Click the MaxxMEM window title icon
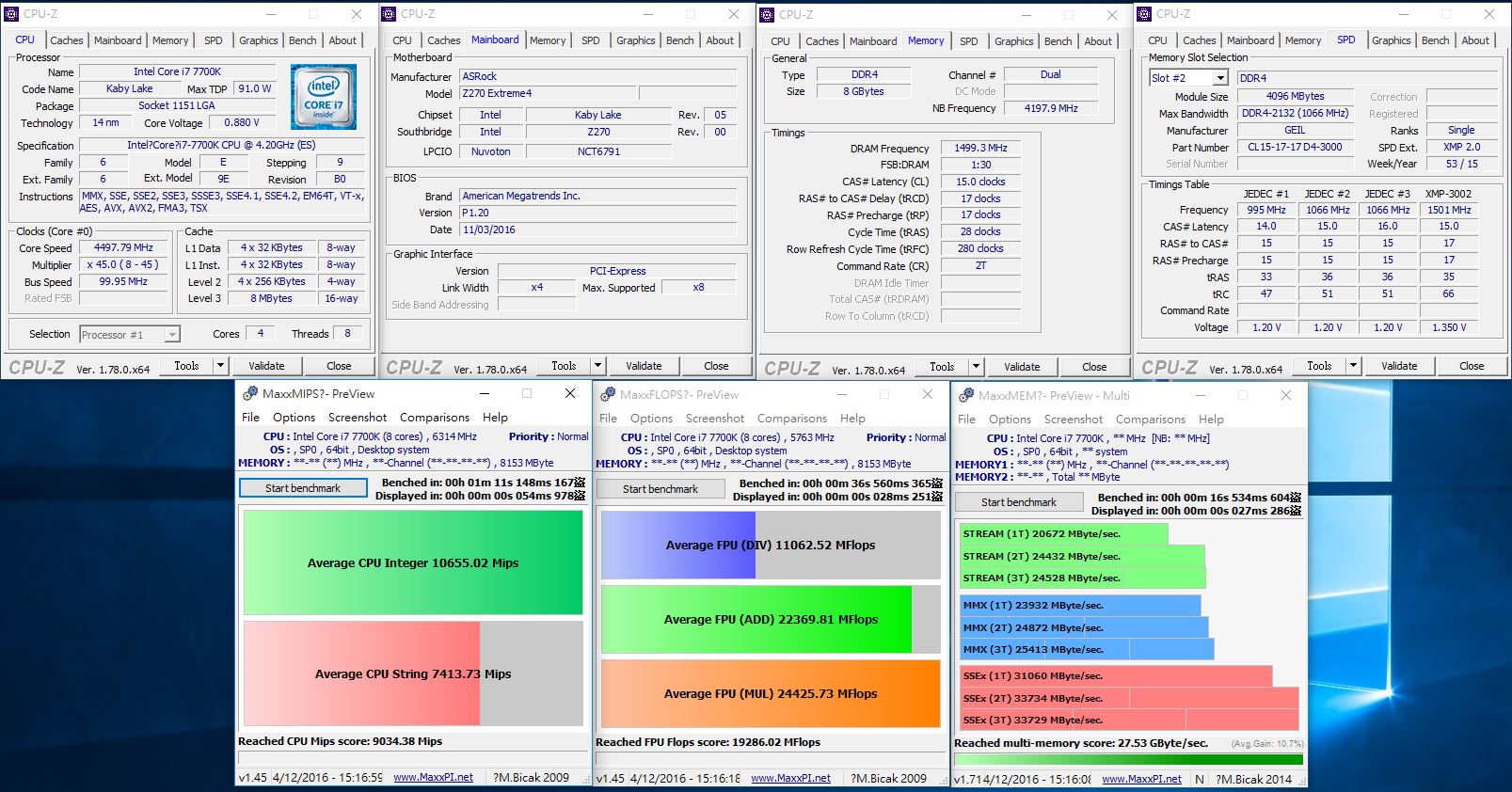Screen dimensions: 1512x792 (x=966, y=395)
